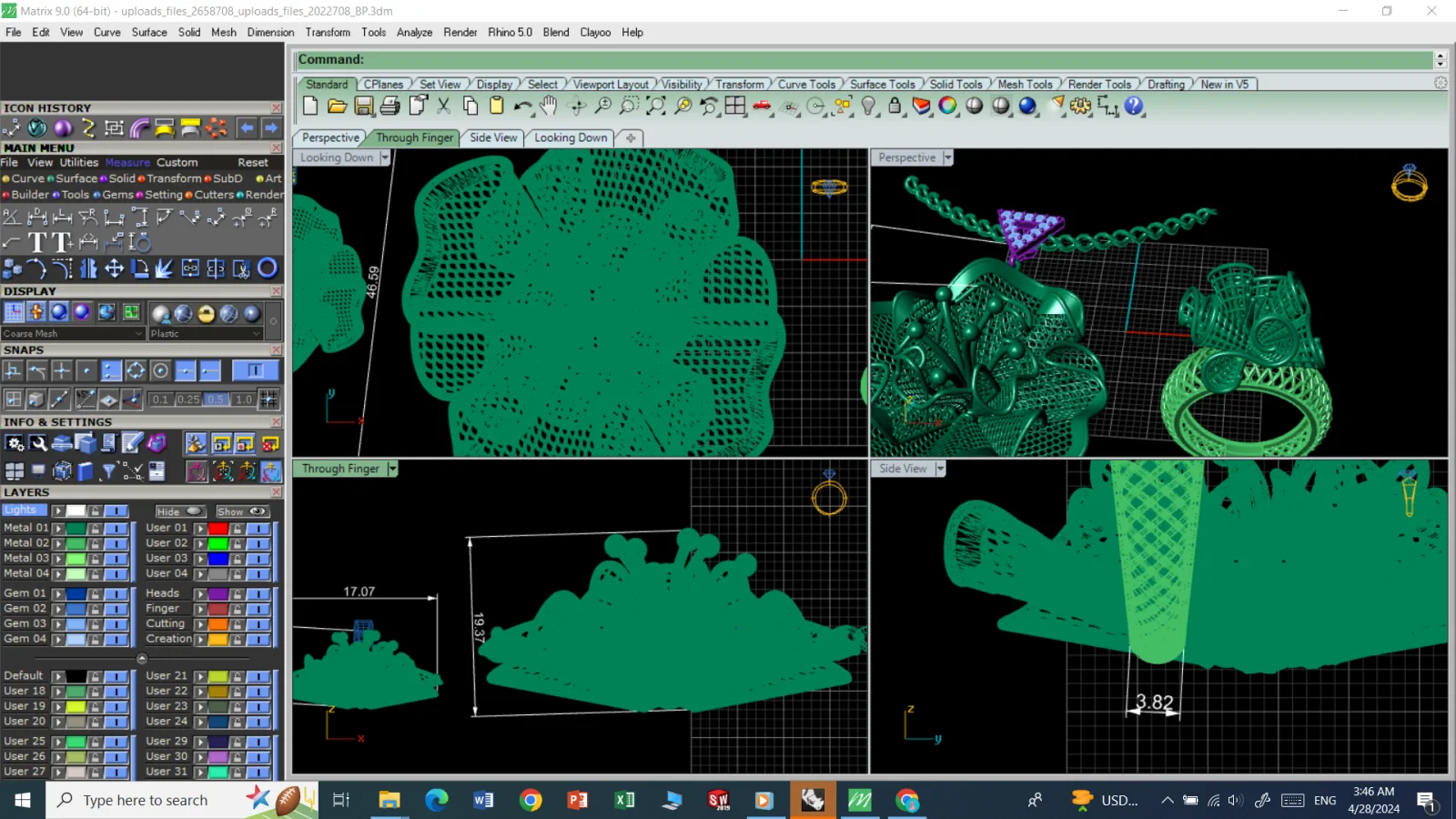Activate the Pan hand tool
The width and height of the screenshot is (1456, 819).
coord(549,106)
